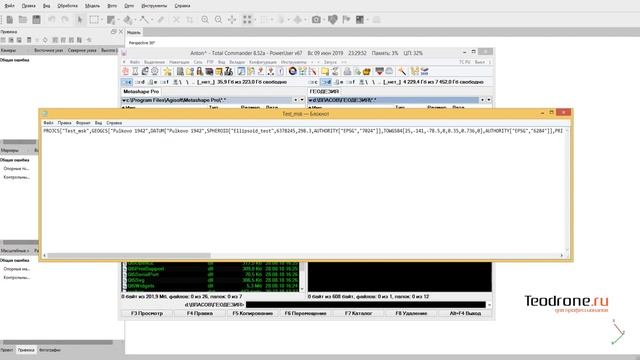Click the Delete selection X icon
Image resolution: width=640 pixels, height=360 pixels.
(176, 20)
